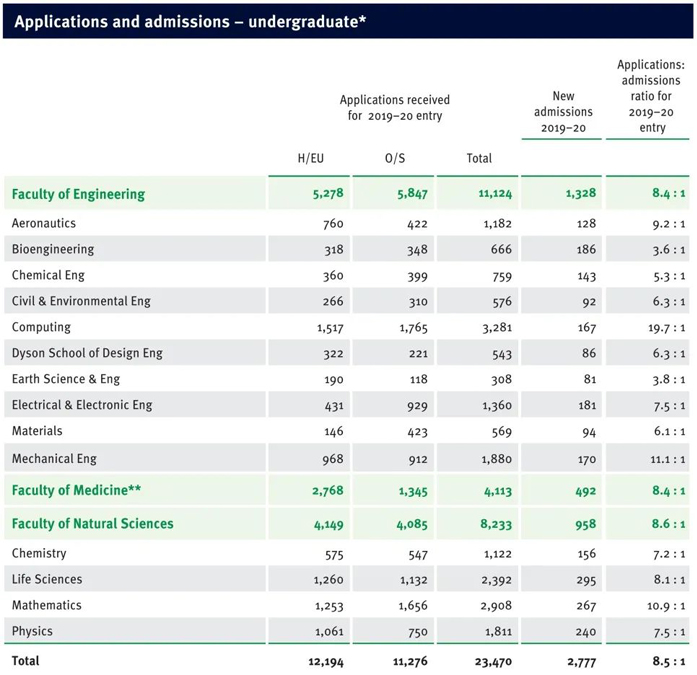Click the Applications: admissions ratio column header
Screen dimensions: 697x675
tap(650, 96)
